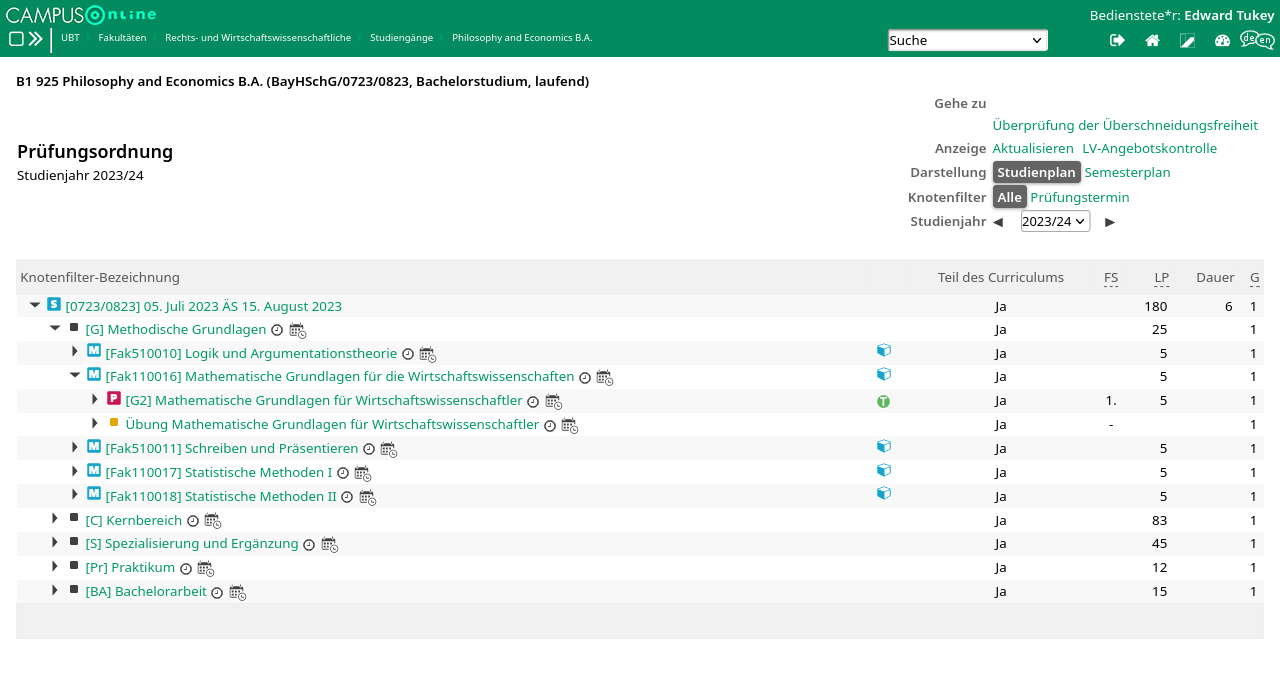Open Philosophy and Economics B.A. breadcrumb
Viewport: 1280px width, 691px height.
[522, 38]
